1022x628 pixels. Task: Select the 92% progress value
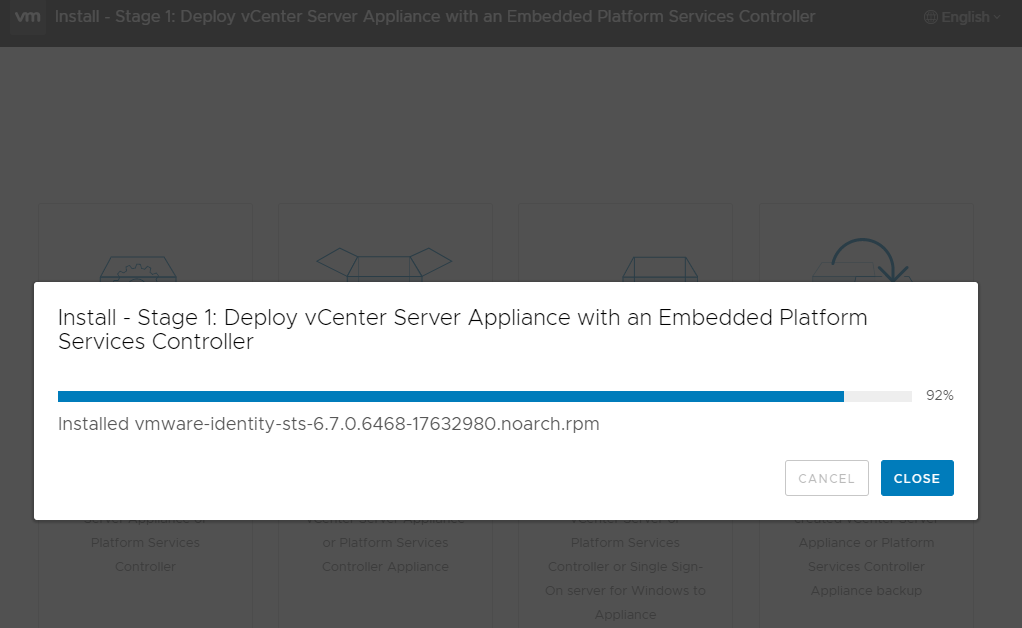point(939,395)
